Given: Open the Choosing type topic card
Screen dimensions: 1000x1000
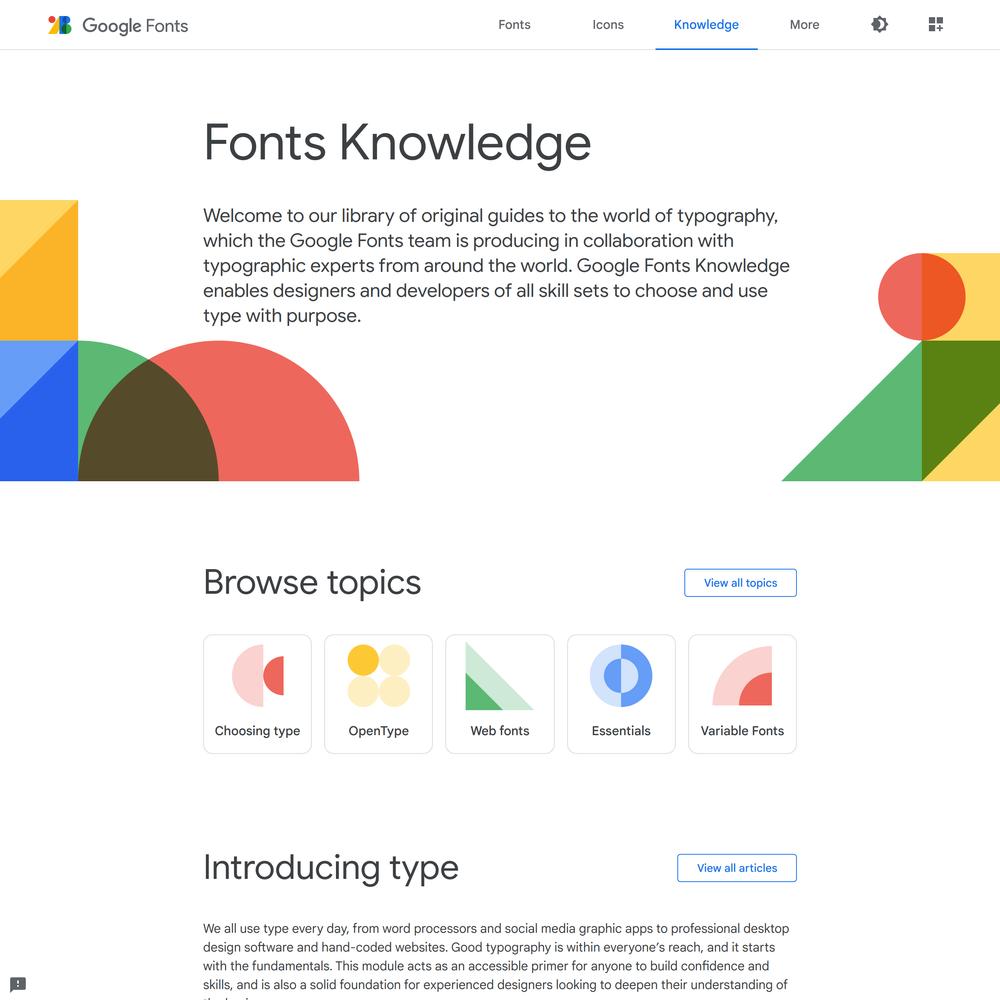Looking at the screenshot, I should click(258, 694).
